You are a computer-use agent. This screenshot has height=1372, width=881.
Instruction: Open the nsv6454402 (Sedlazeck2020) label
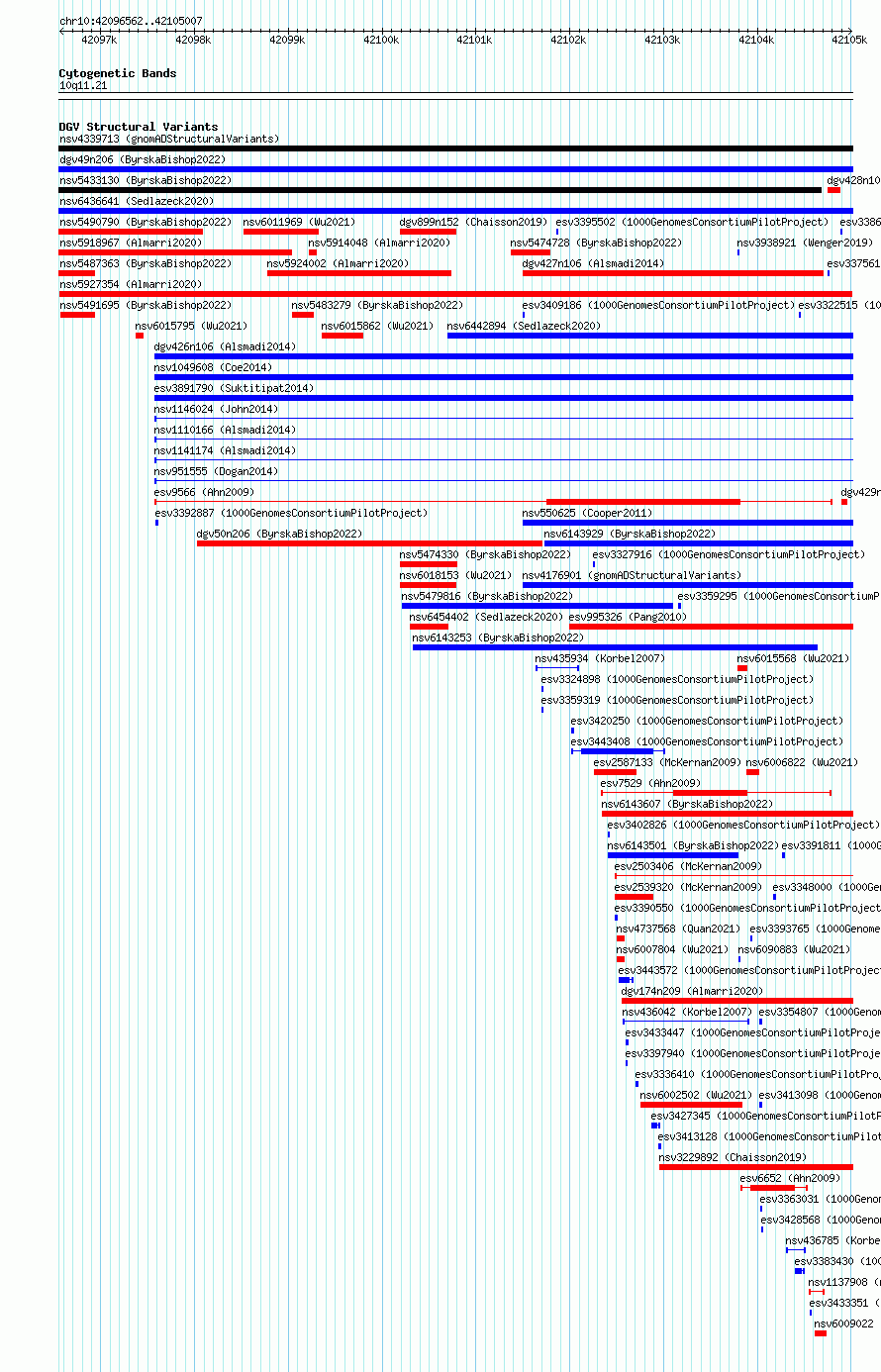click(x=486, y=617)
